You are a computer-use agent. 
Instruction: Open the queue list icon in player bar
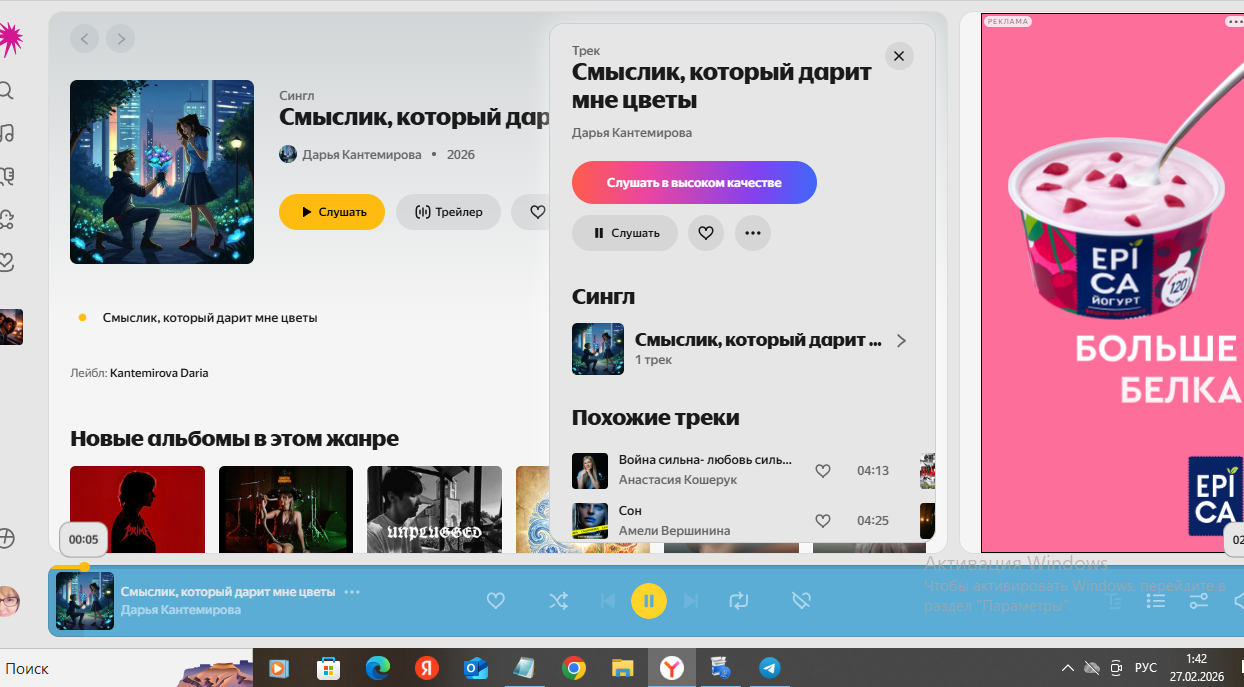pos(1155,601)
